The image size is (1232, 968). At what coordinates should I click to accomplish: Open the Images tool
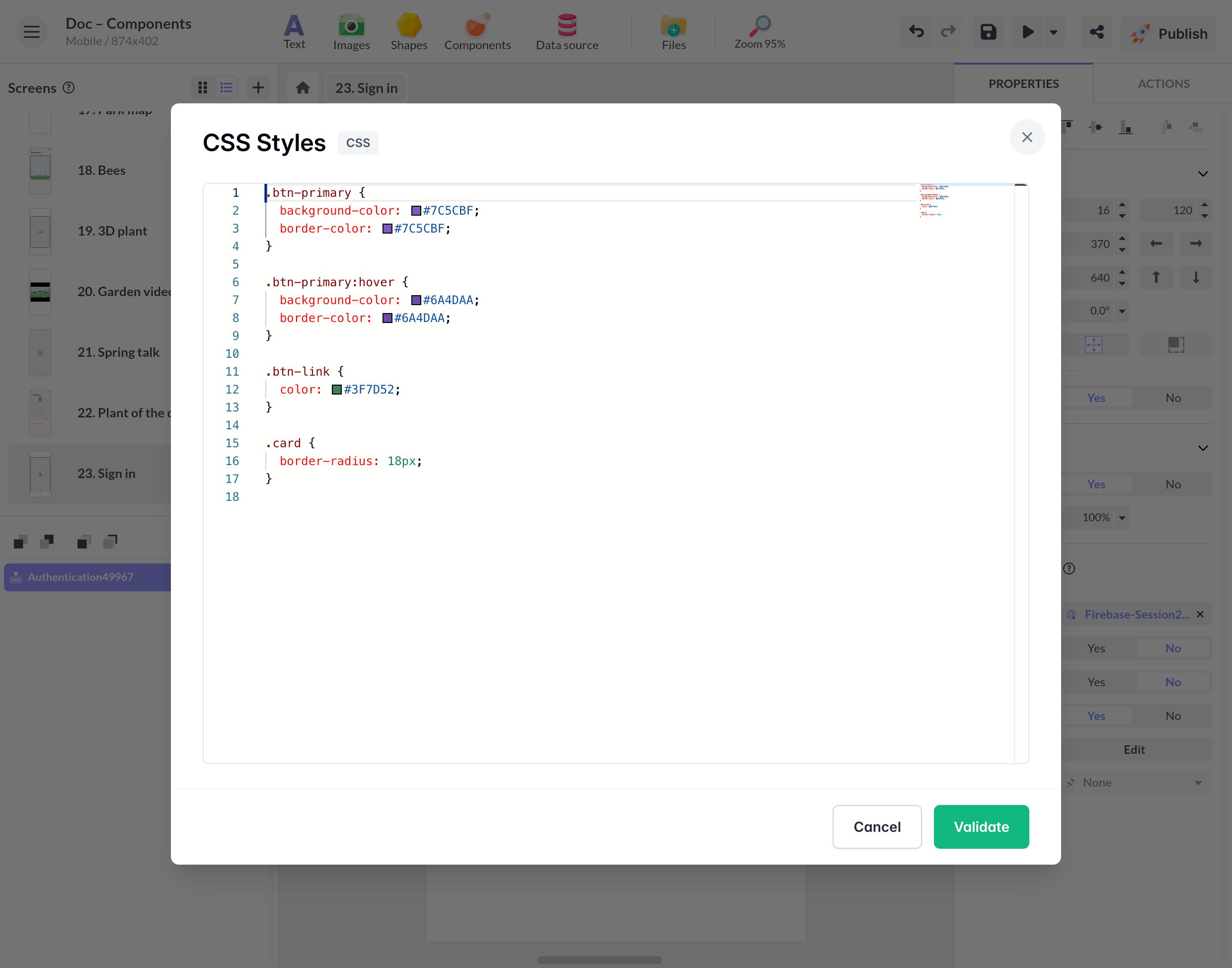click(351, 32)
